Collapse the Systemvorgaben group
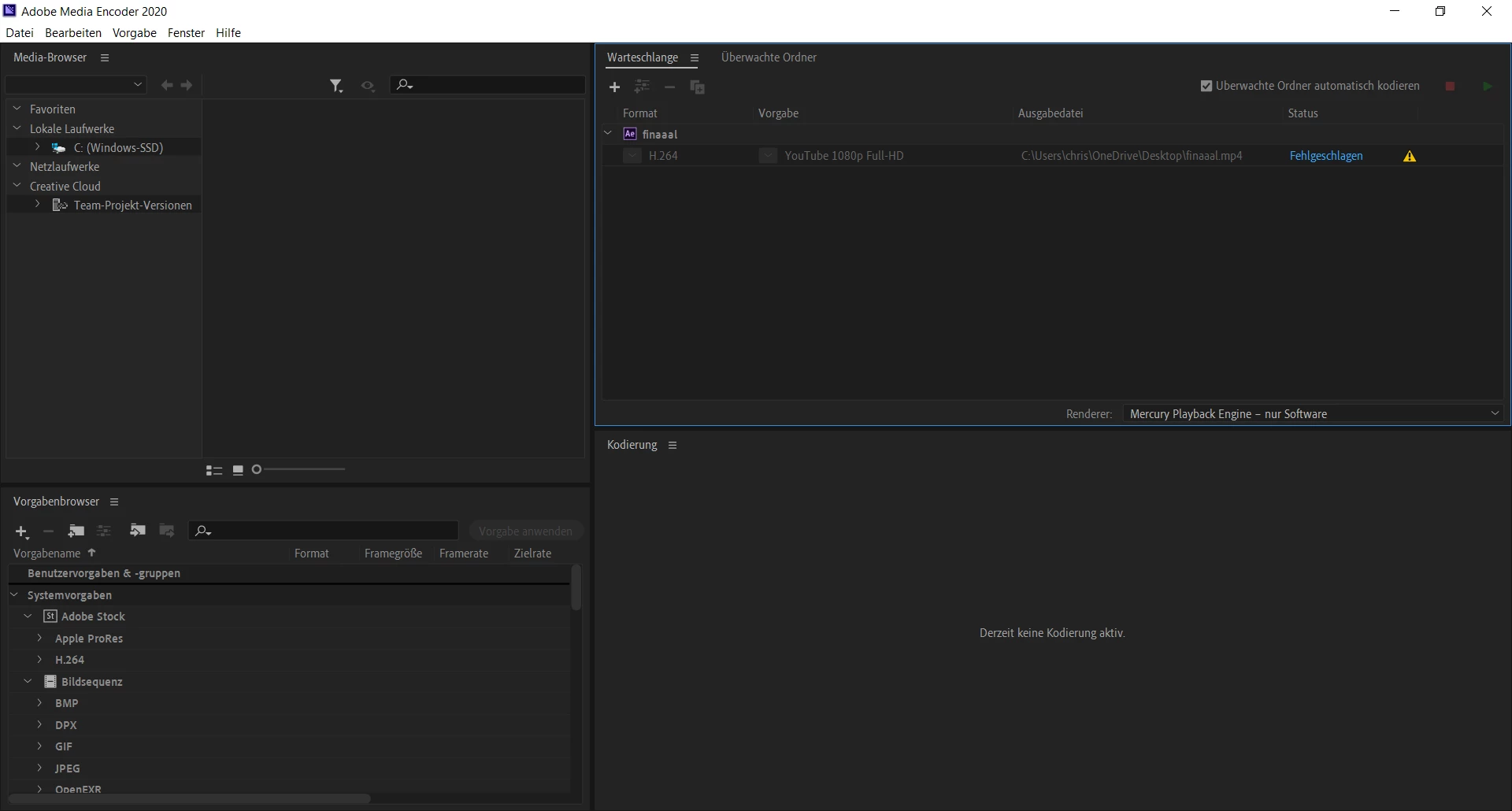Viewport: 1512px width, 811px height. 14,594
